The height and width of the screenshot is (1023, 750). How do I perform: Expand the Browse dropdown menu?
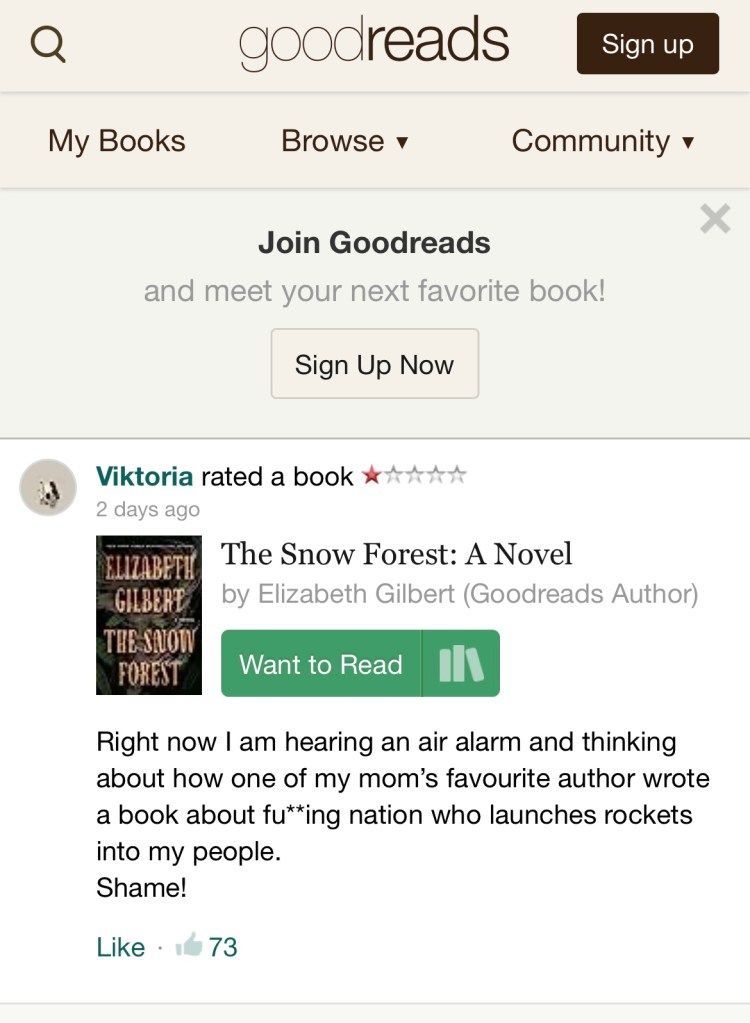click(x=344, y=141)
